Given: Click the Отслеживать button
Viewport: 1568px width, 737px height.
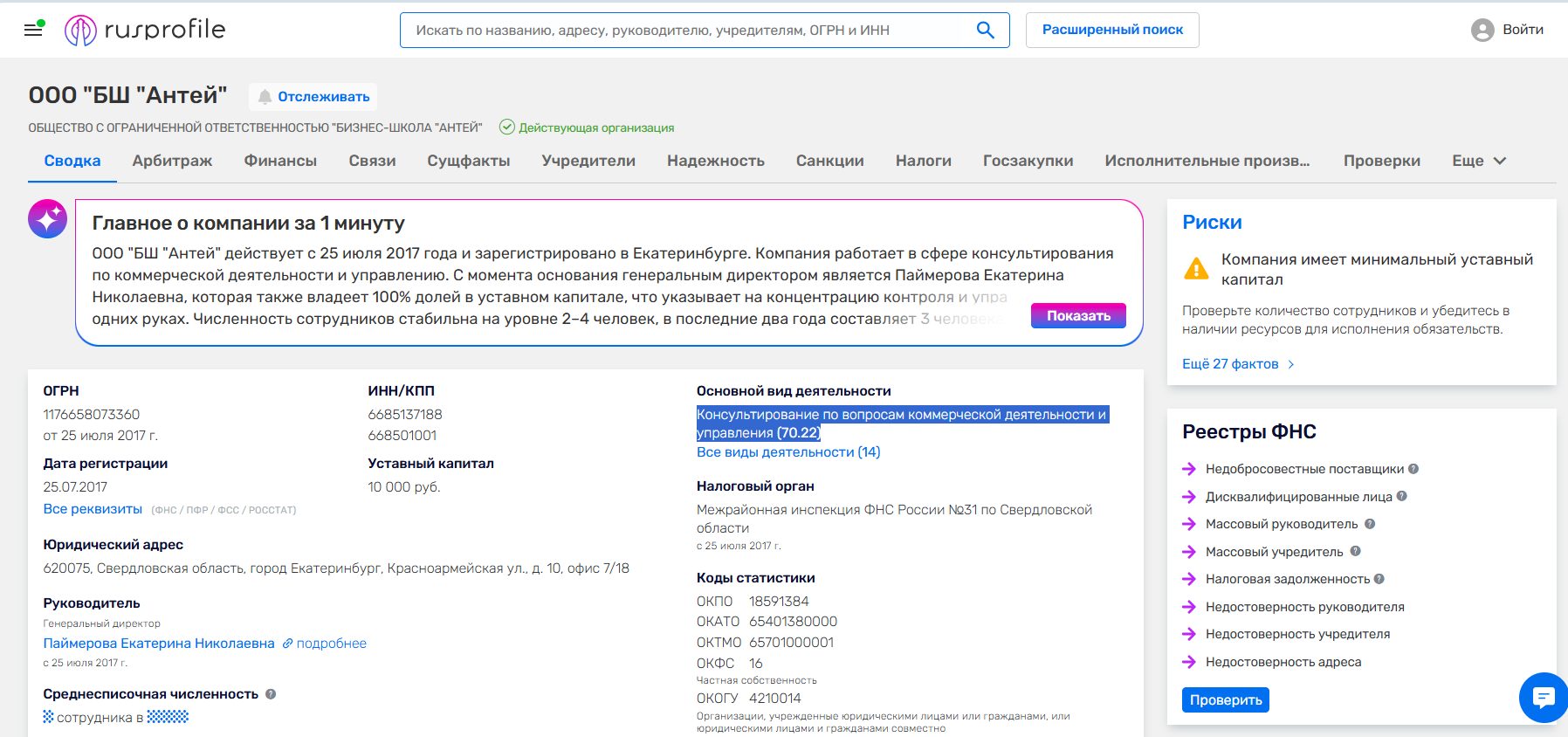Looking at the screenshot, I should pos(313,97).
